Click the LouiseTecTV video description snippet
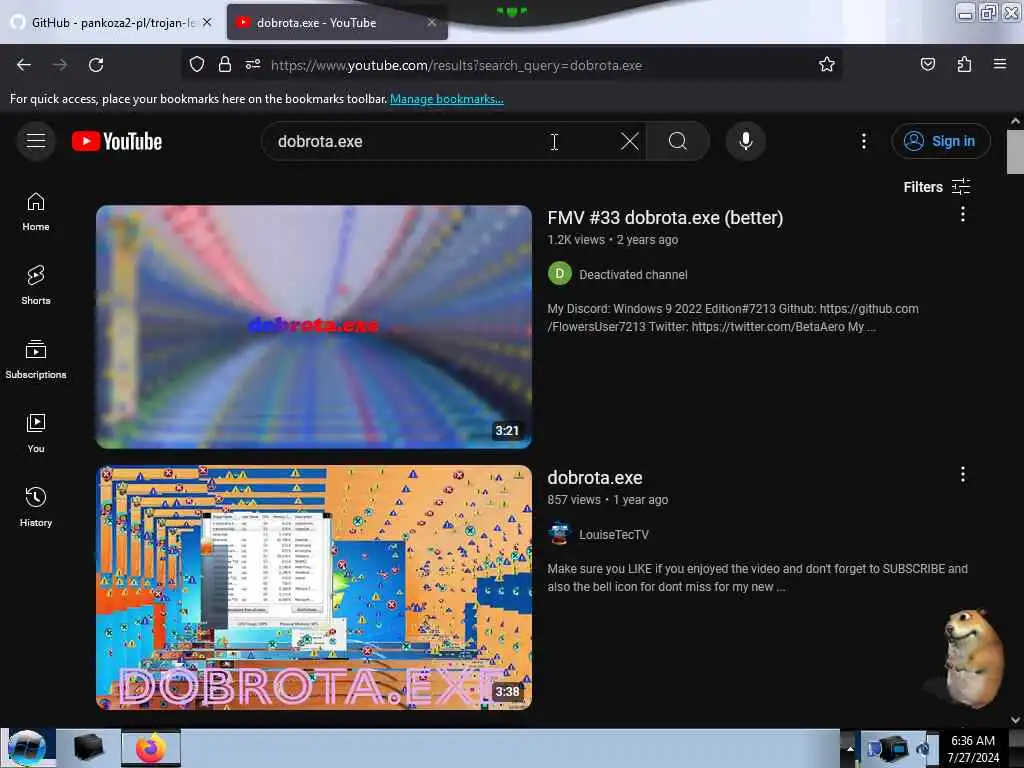 [758, 577]
